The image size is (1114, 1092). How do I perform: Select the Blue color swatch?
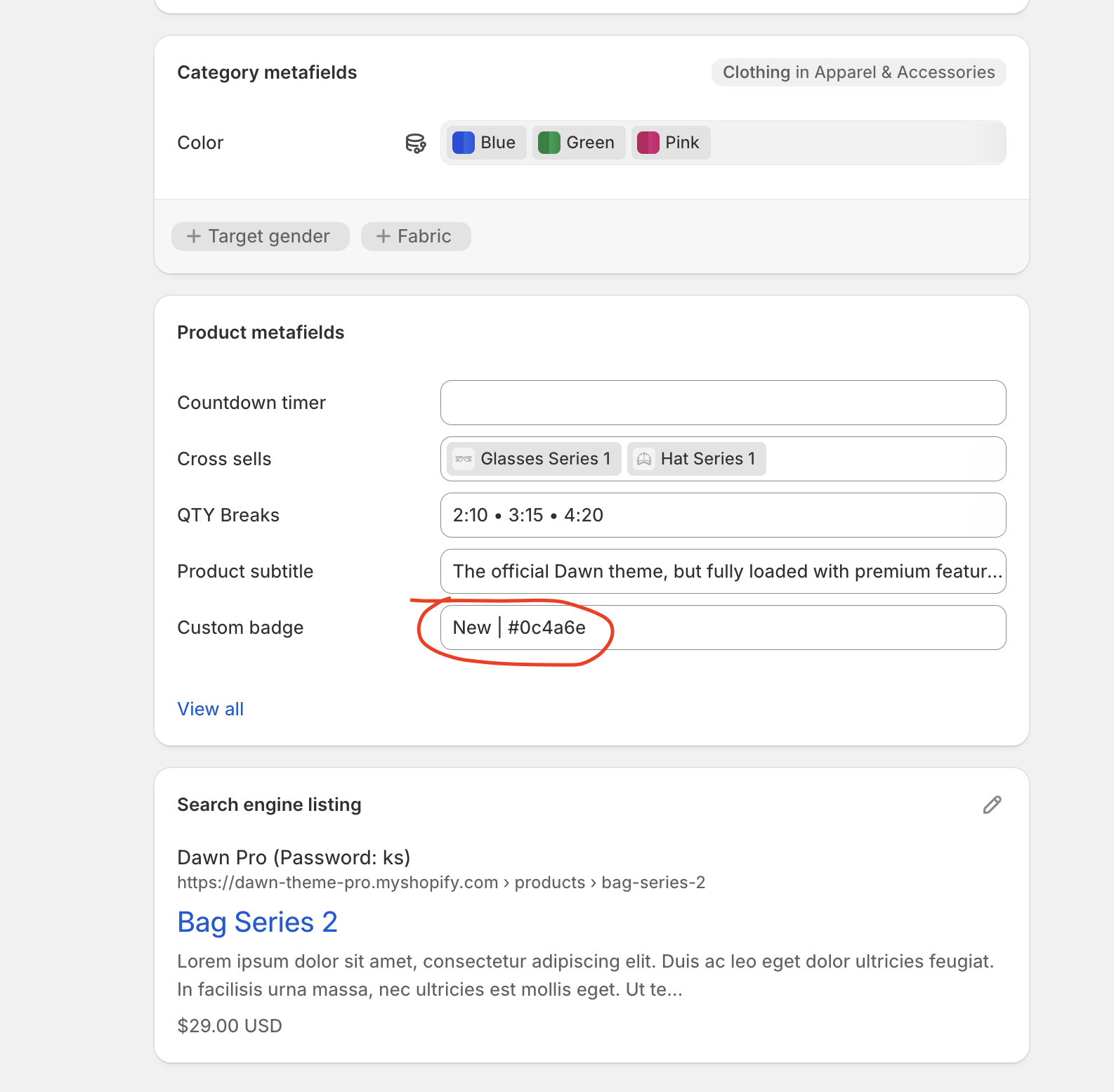coord(464,143)
